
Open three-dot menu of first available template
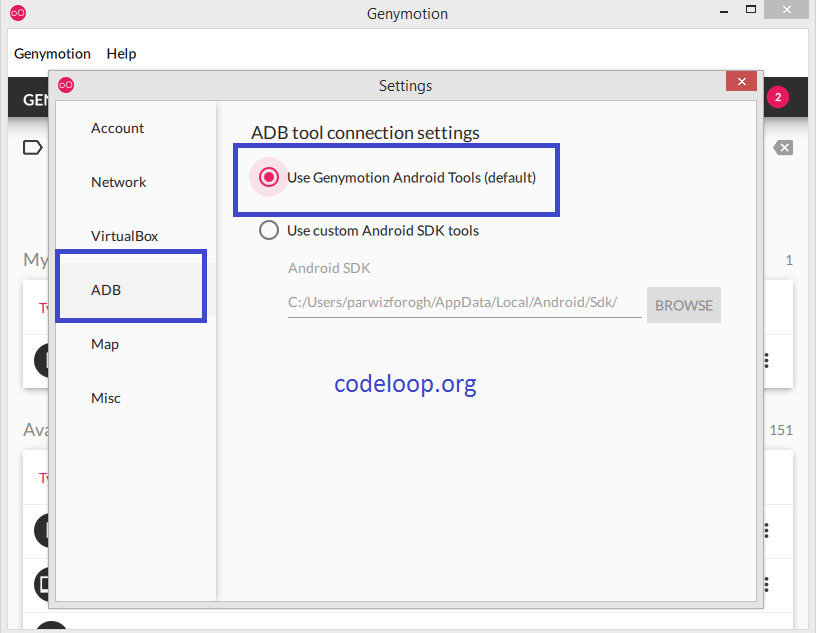[766, 530]
